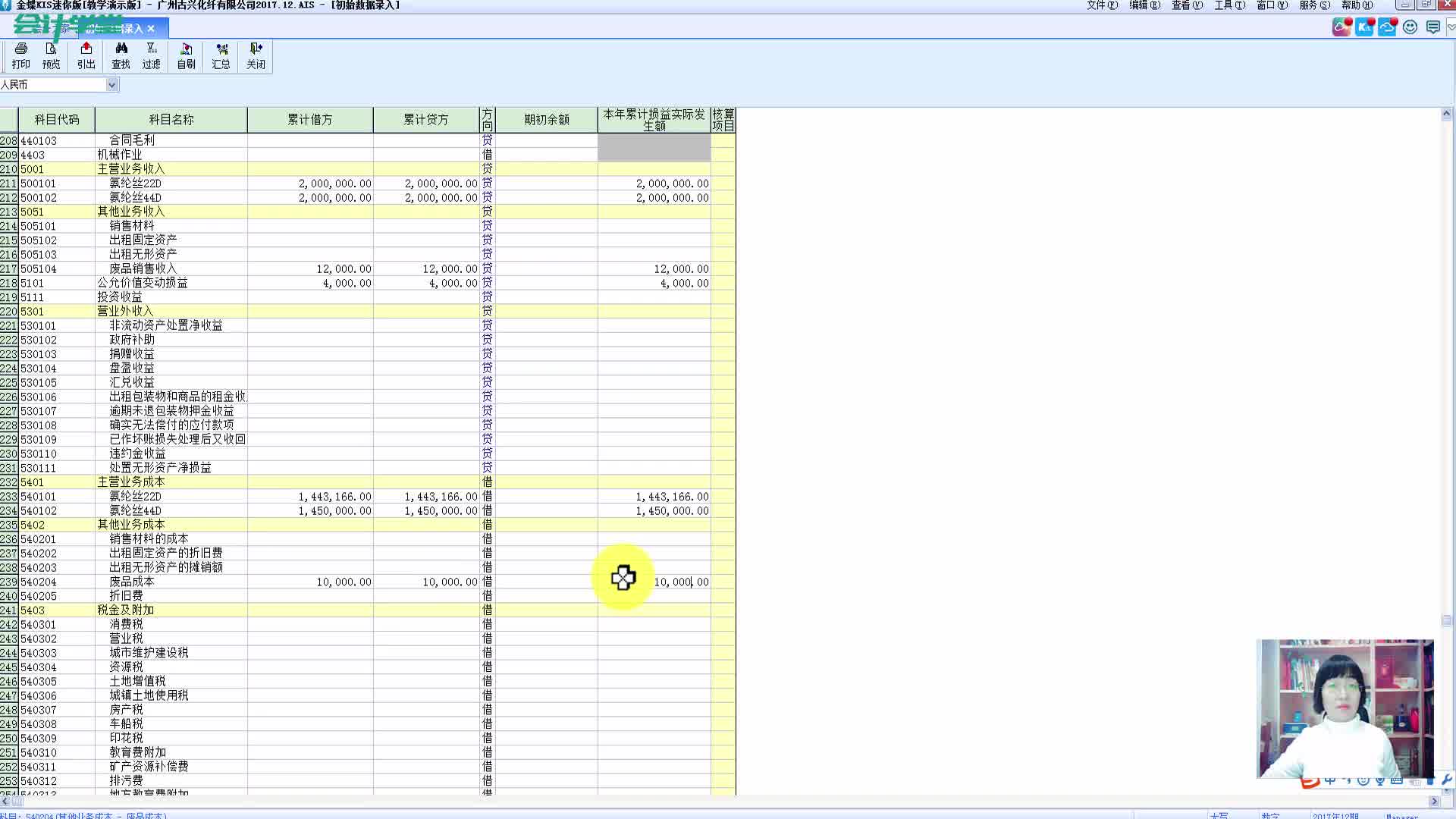Image resolution: width=1456 pixels, height=819 pixels.
Task: Click the blue cloud icon
Action: point(1387,27)
